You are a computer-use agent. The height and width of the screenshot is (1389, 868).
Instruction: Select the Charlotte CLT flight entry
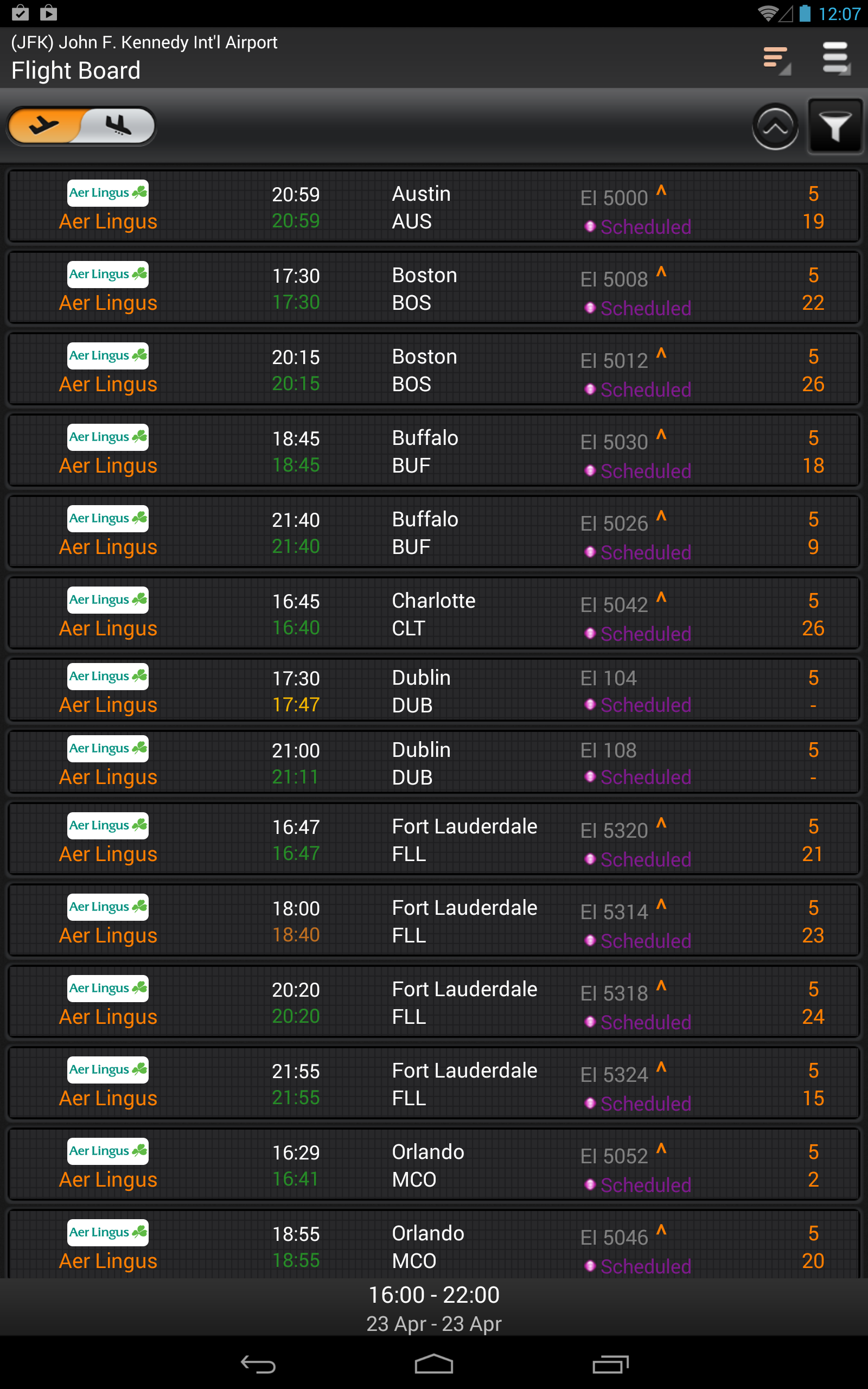click(x=433, y=614)
